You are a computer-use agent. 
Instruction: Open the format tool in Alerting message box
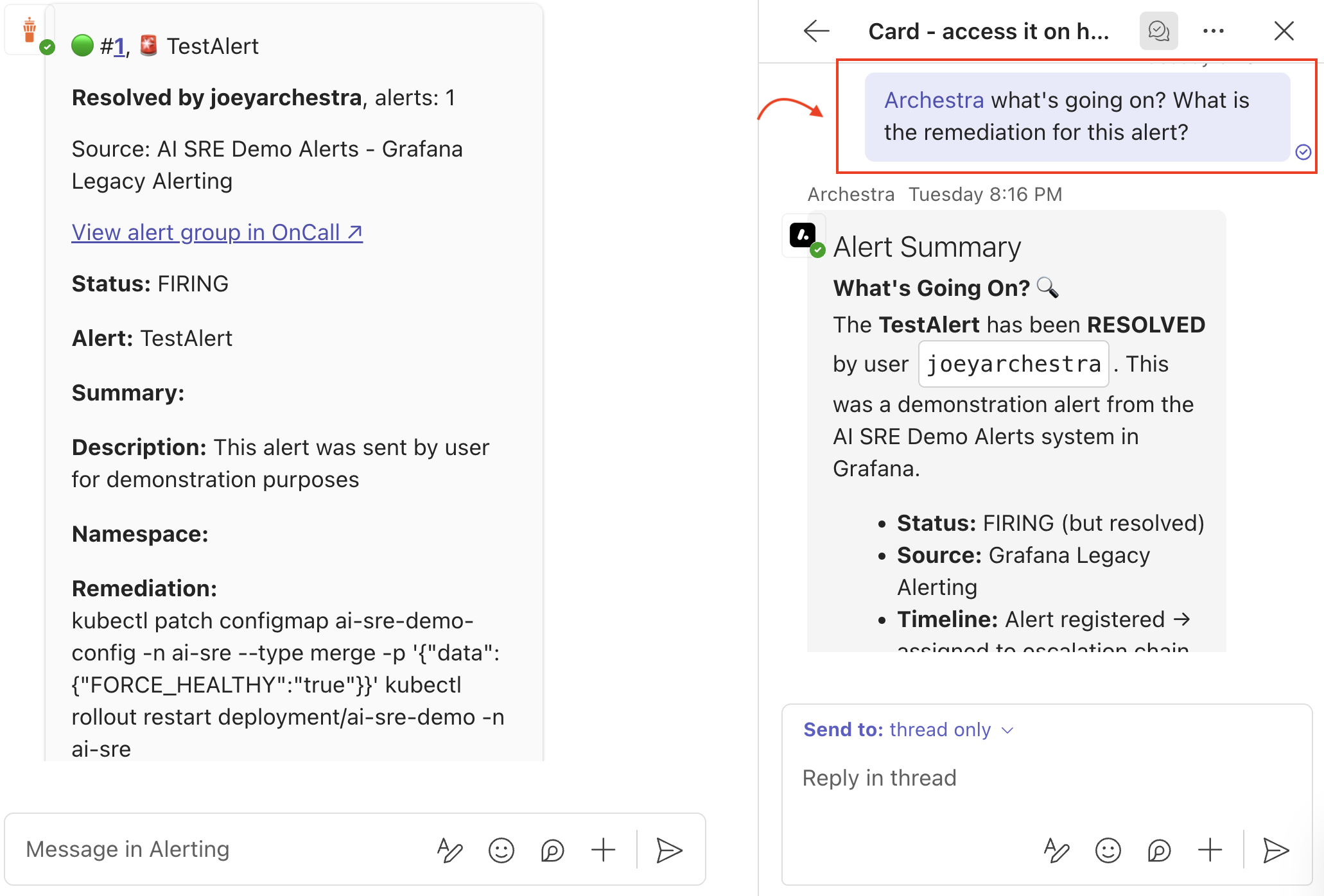pos(449,850)
